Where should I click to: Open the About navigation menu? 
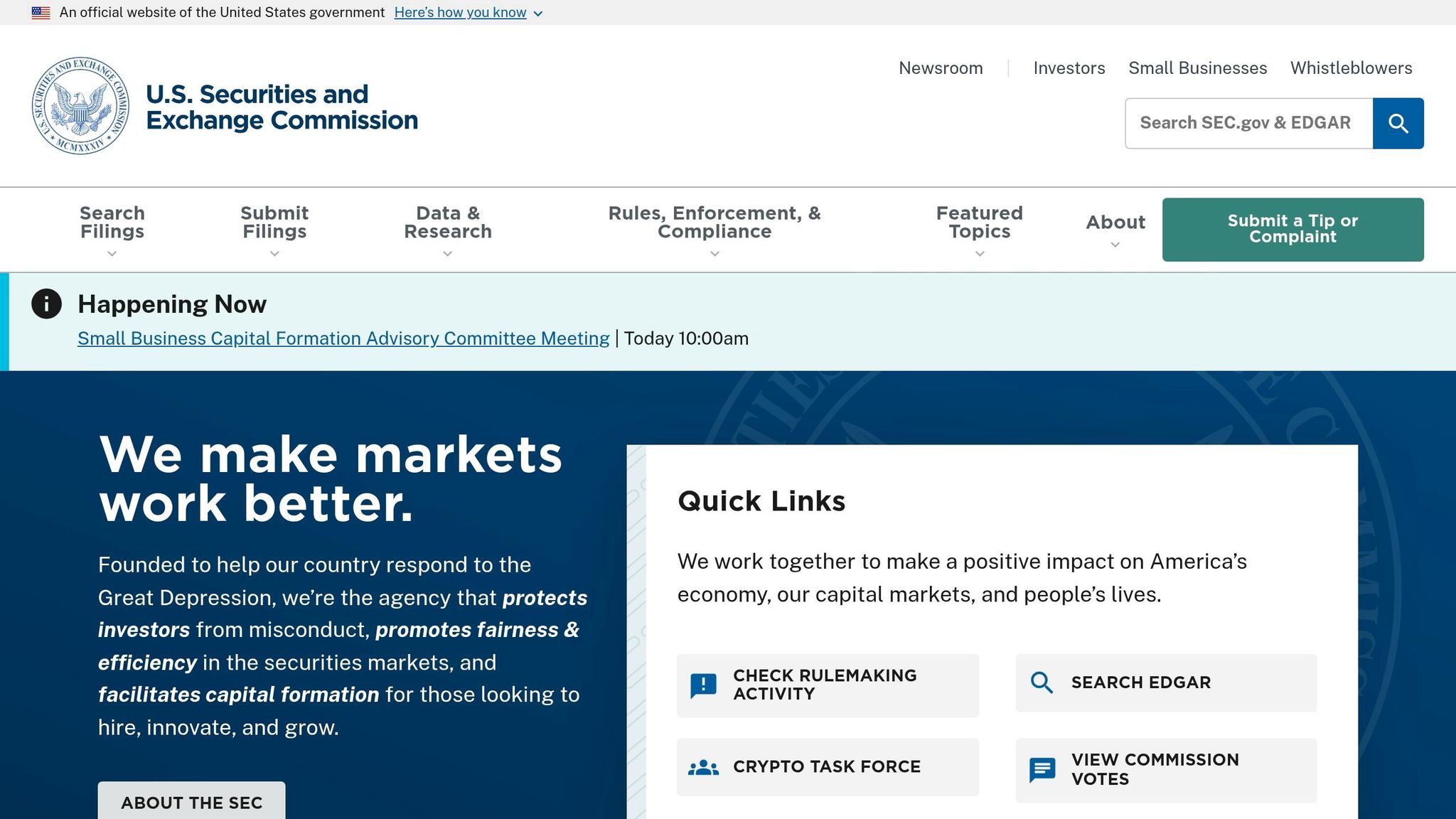[x=1115, y=230]
